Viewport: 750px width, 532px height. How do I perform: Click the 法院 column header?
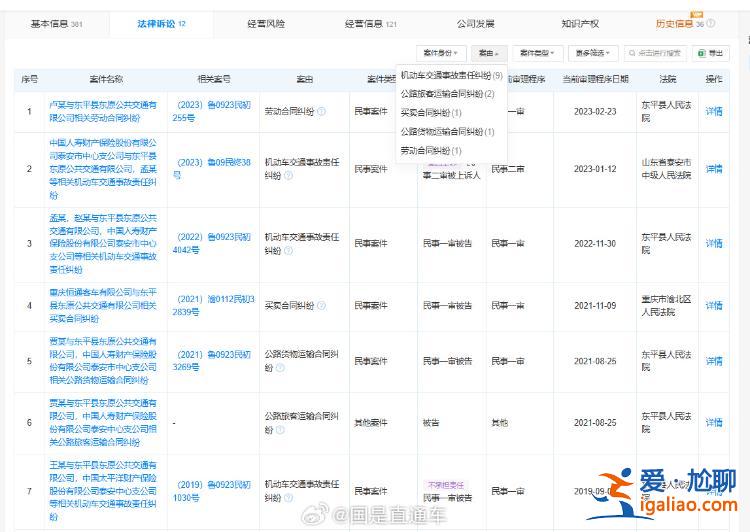click(667, 79)
